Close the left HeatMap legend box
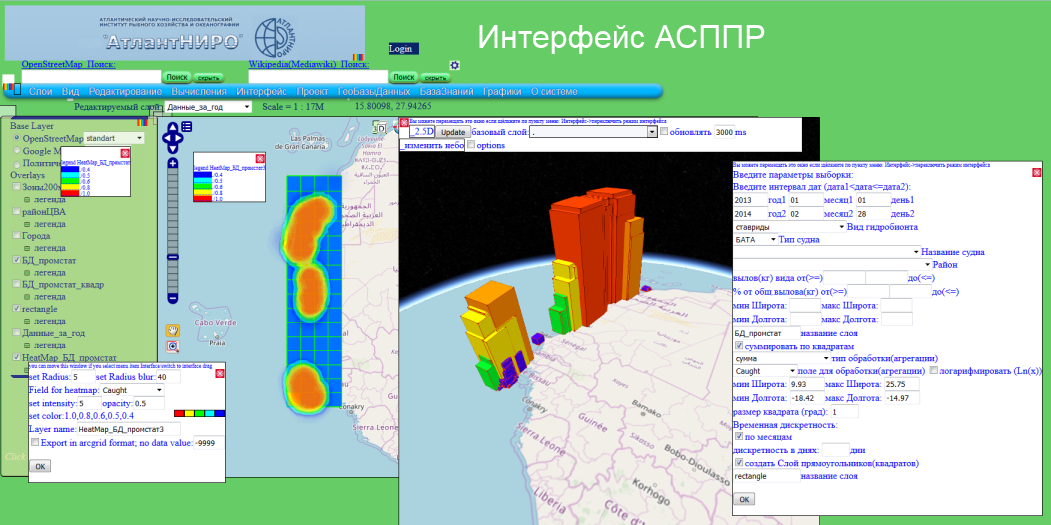The image size is (1051, 525). coord(125,154)
